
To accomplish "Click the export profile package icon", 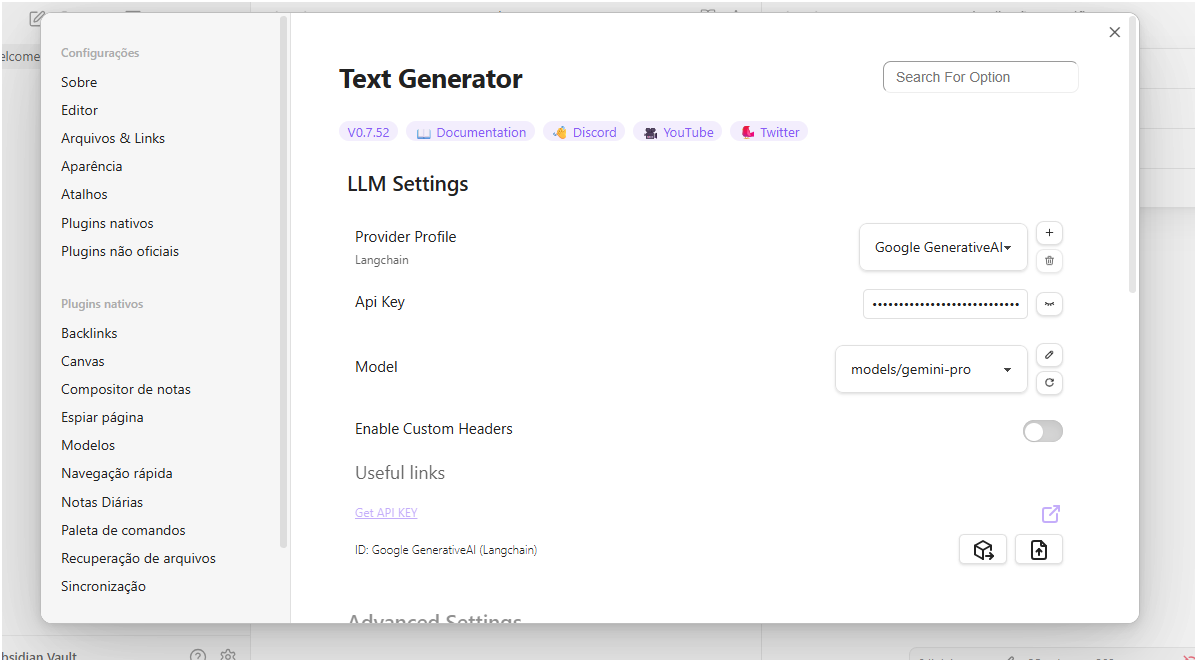I will coord(982,550).
